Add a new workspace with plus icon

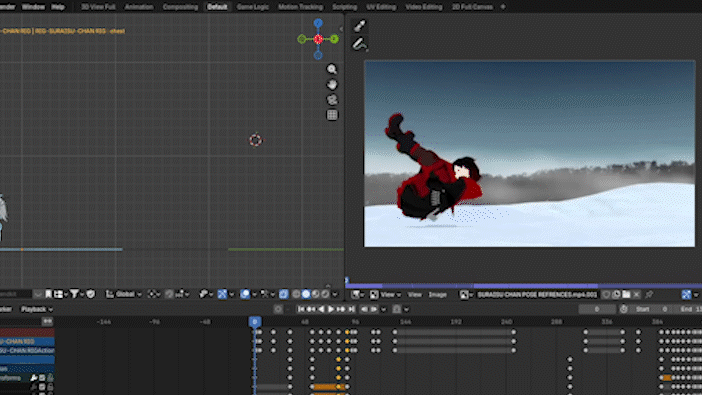point(503,7)
